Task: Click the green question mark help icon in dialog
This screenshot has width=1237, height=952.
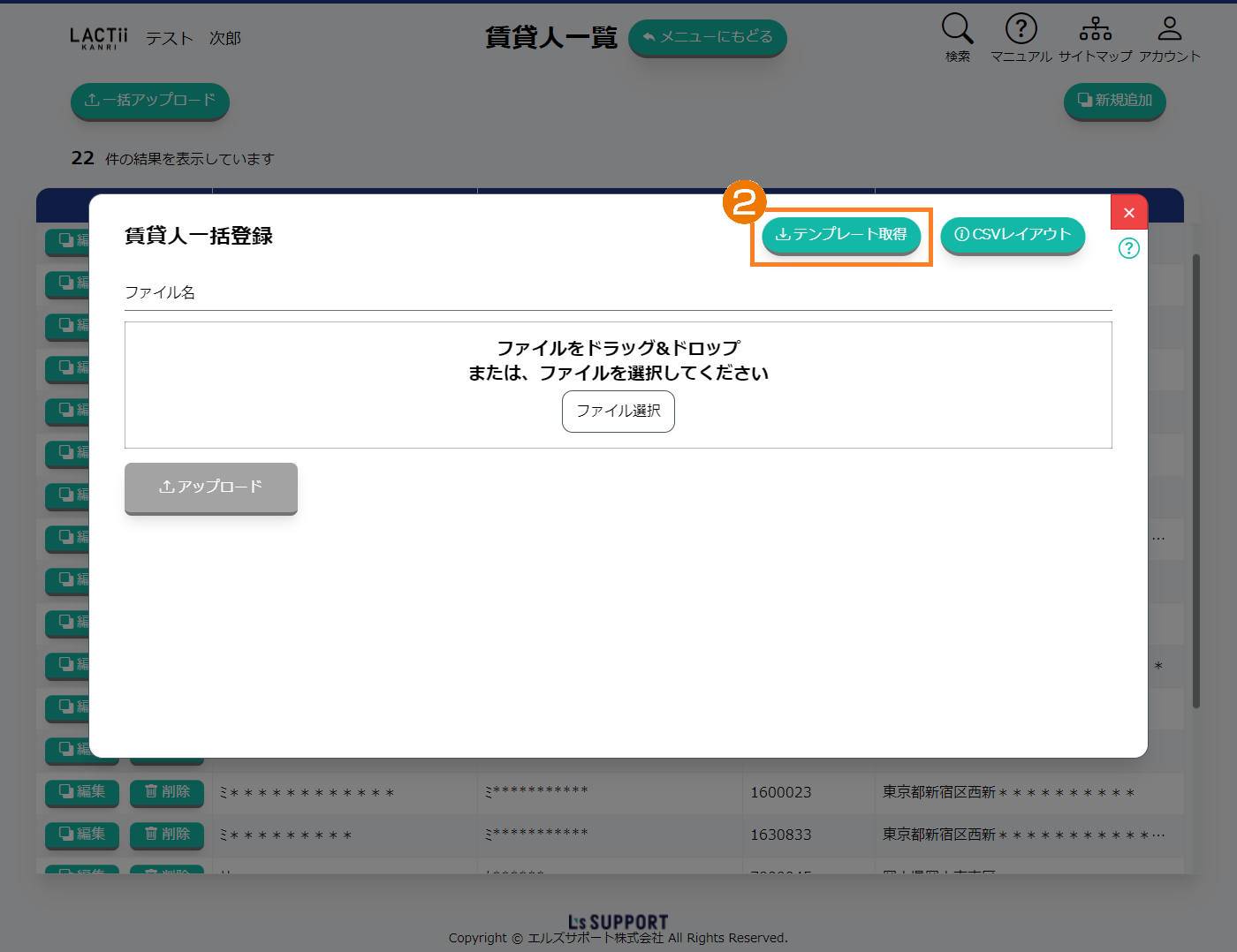Action: point(1128,248)
